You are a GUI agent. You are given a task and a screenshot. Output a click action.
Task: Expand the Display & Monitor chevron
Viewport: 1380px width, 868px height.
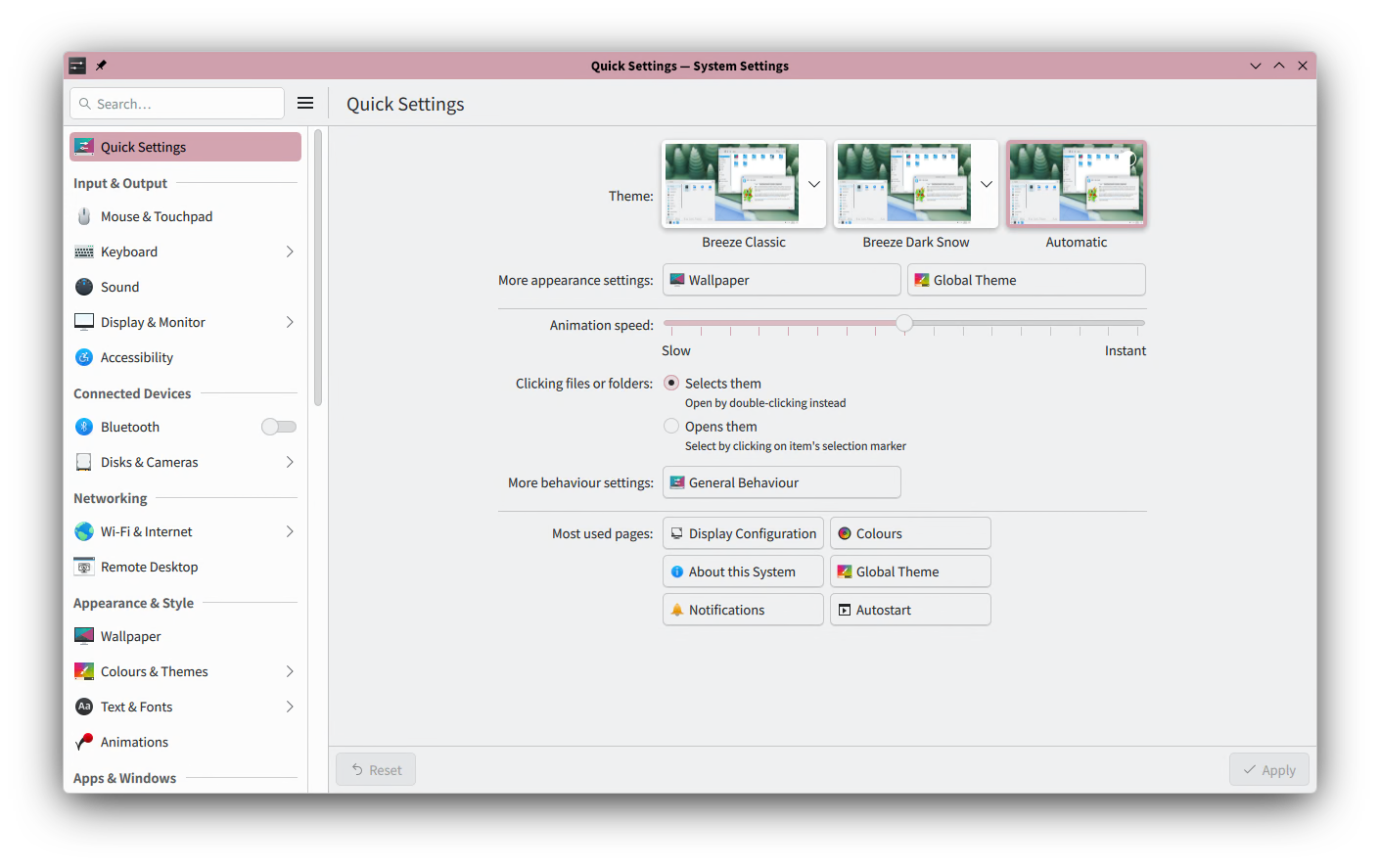coord(290,322)
